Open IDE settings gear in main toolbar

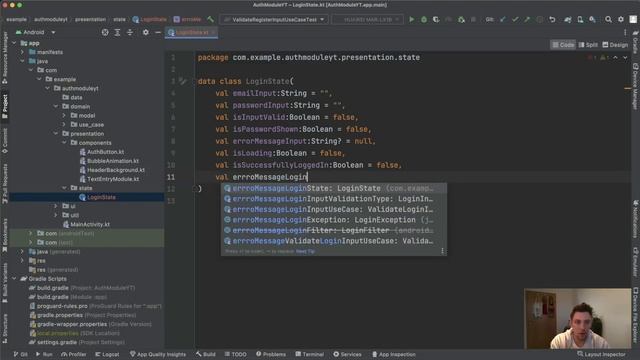(x=621, y=19)
